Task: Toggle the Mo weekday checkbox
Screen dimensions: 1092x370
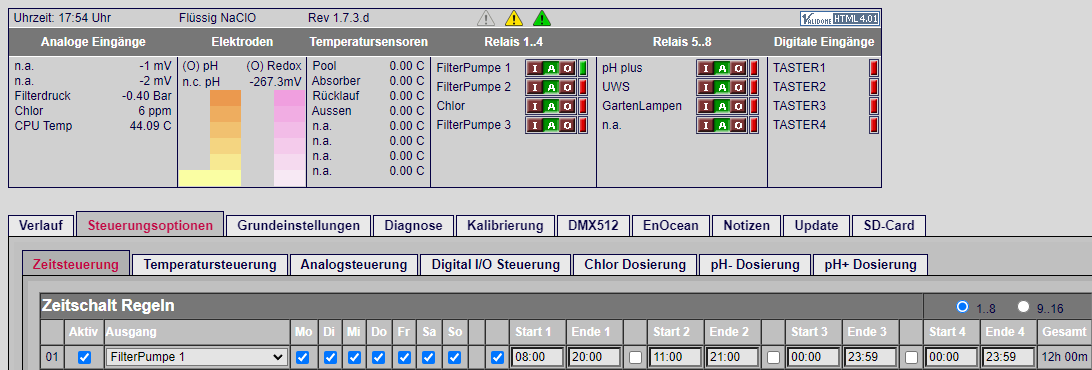Action: (302, 357)
